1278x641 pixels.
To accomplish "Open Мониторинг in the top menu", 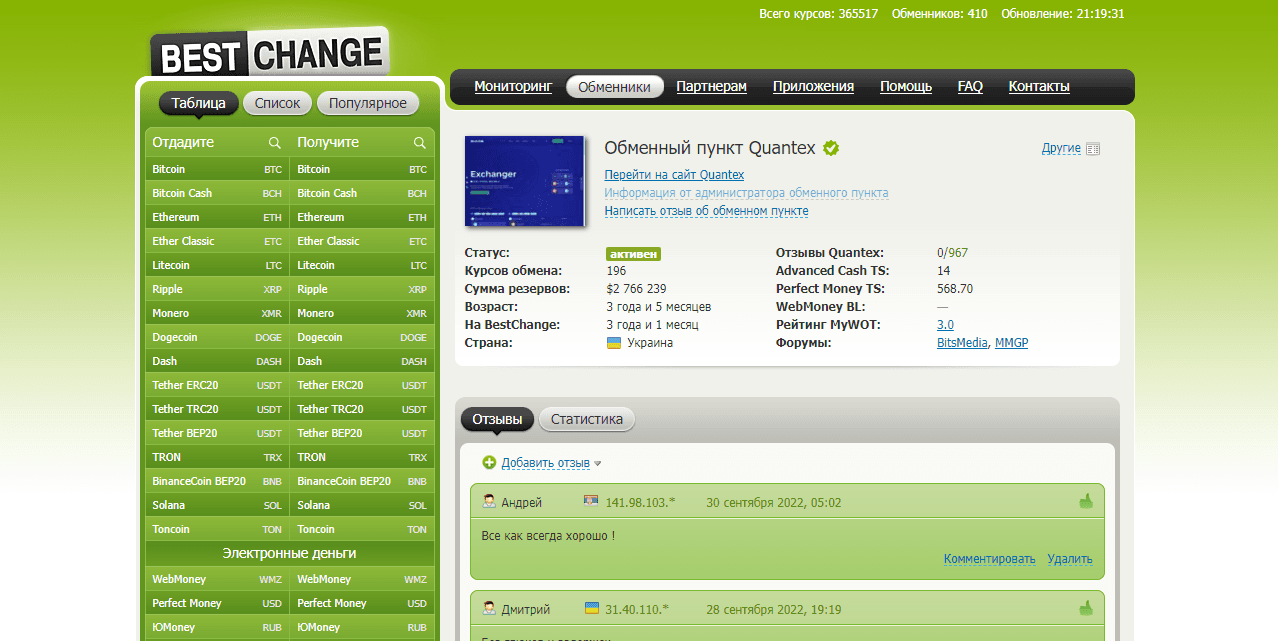I will pos(512,86).
